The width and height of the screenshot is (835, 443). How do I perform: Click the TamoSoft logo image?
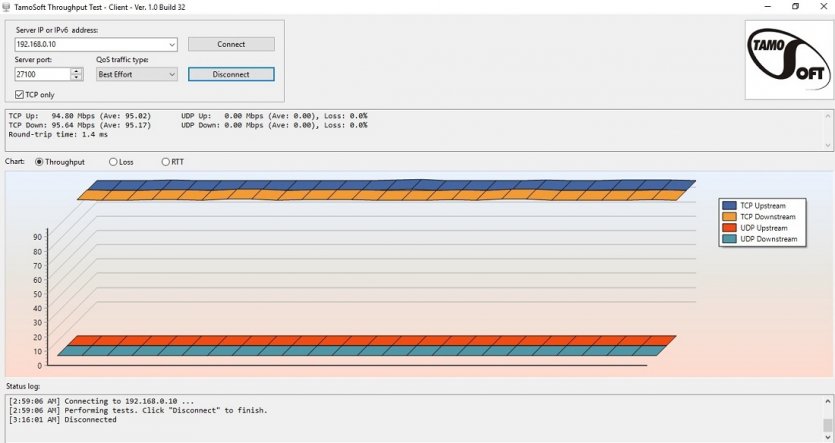[x=788, y=59]
